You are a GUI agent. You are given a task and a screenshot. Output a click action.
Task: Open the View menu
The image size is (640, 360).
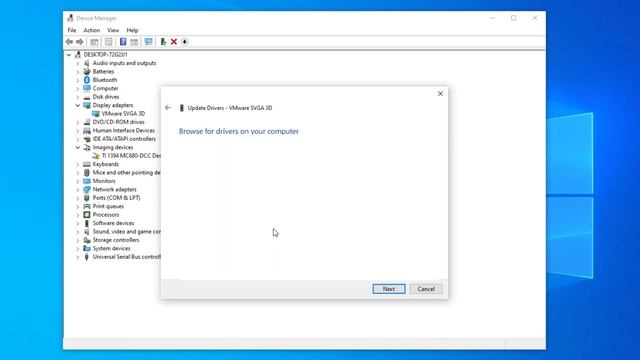tap(113, 30)
